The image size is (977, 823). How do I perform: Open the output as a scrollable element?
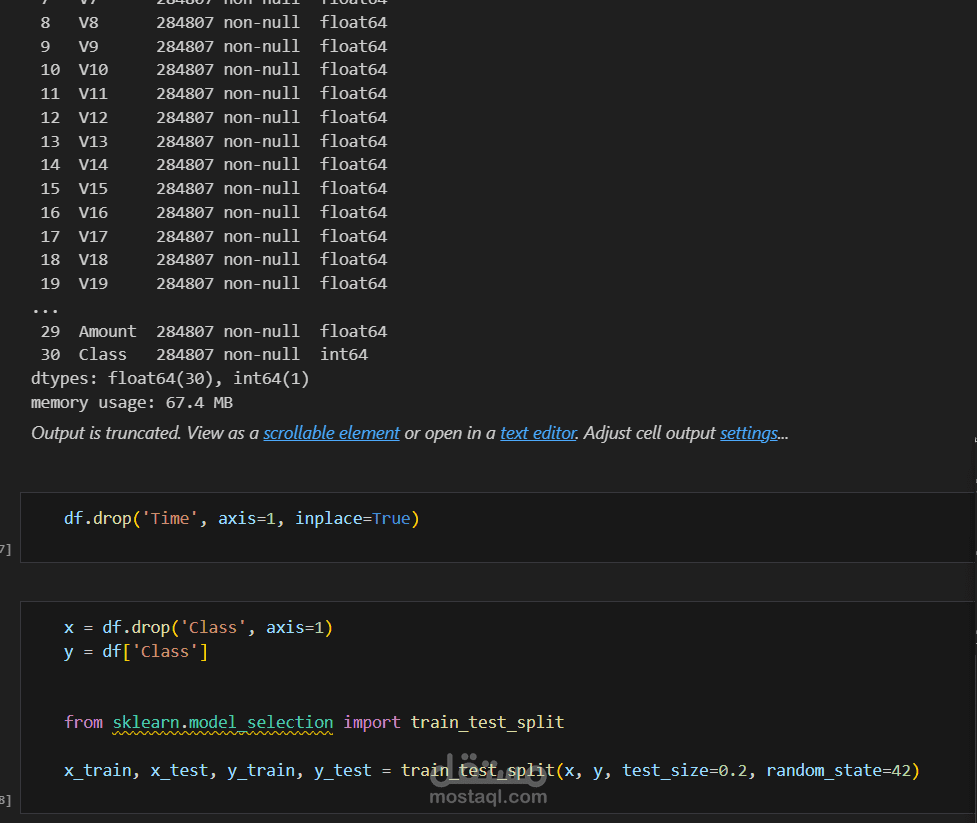pos(331,433)
